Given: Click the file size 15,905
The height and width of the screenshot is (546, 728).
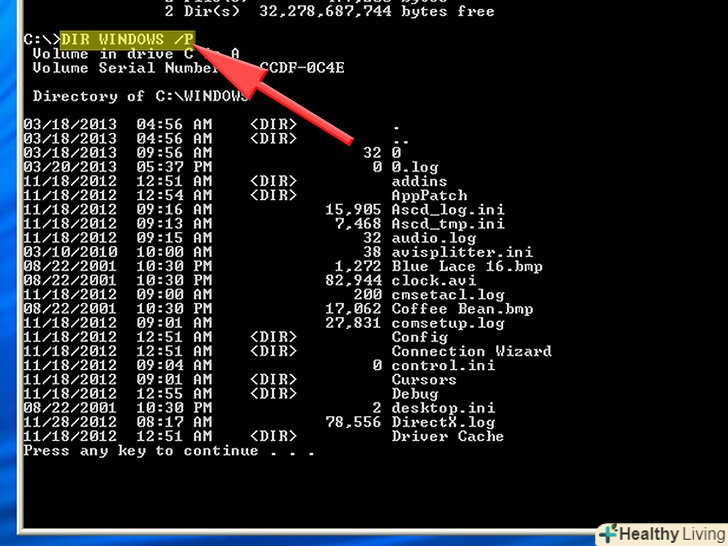Looking at the screenshot, I should [353, 209].
